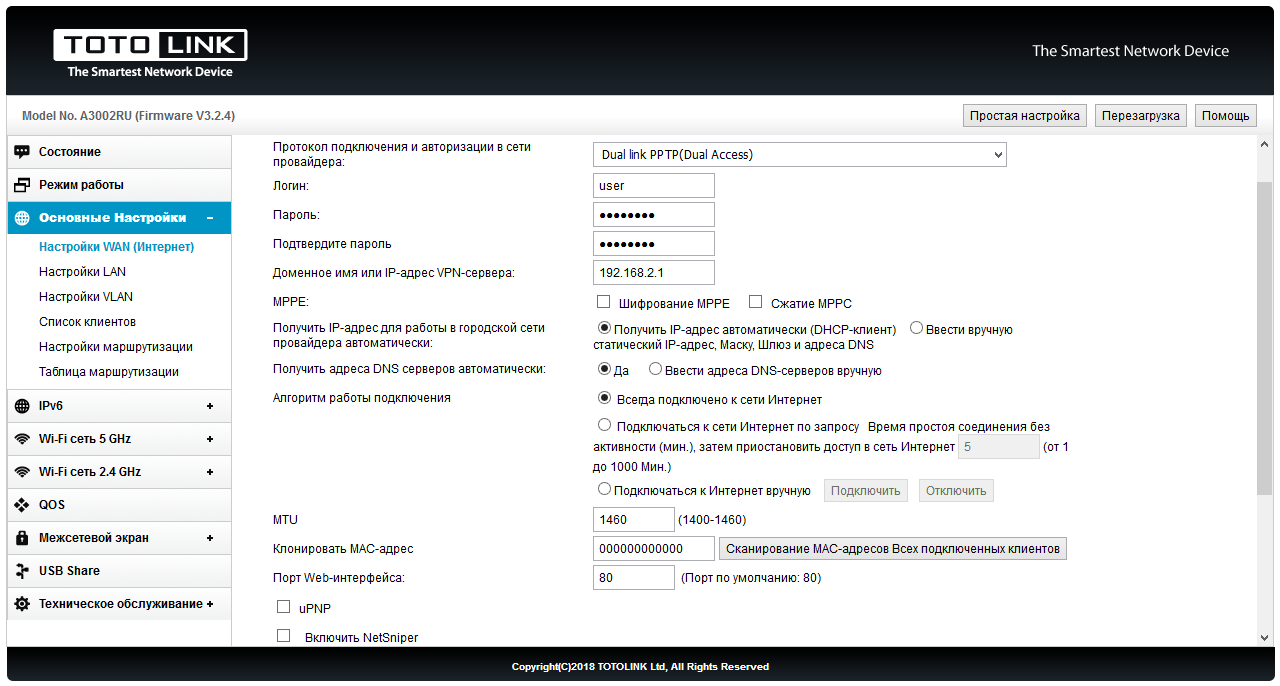Click the vertical scrollbar up arrow
Image resolution: width=1280 pixels, height=686 pixels.
(x=1265, y=144)
